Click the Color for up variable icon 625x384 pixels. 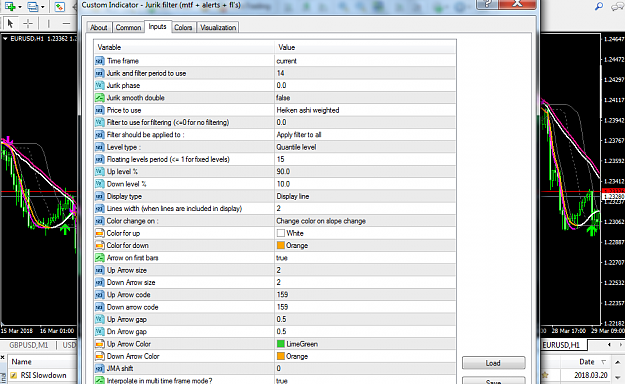tap(100, 233)
